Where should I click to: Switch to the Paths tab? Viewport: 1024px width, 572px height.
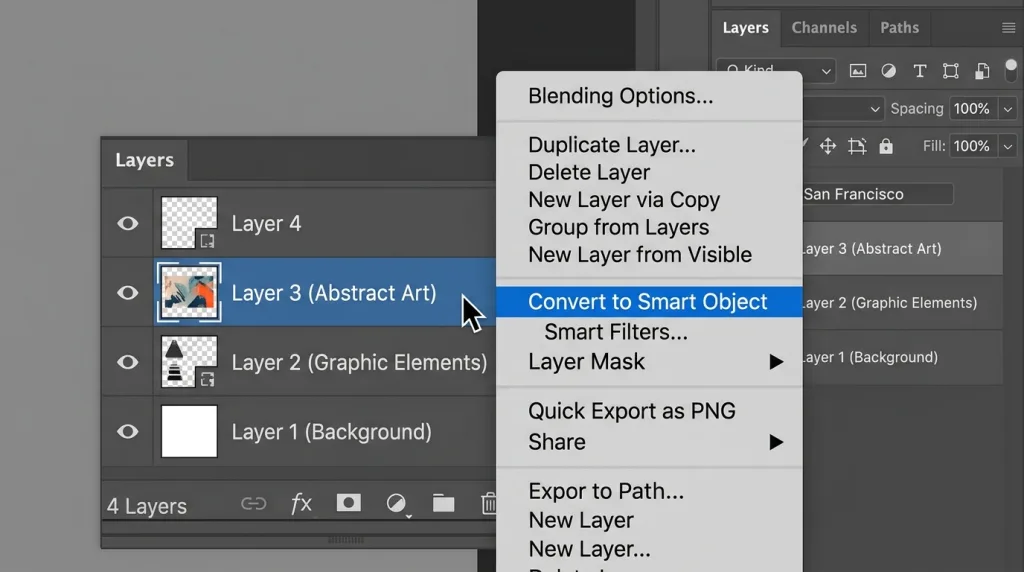tap(899, 27)
